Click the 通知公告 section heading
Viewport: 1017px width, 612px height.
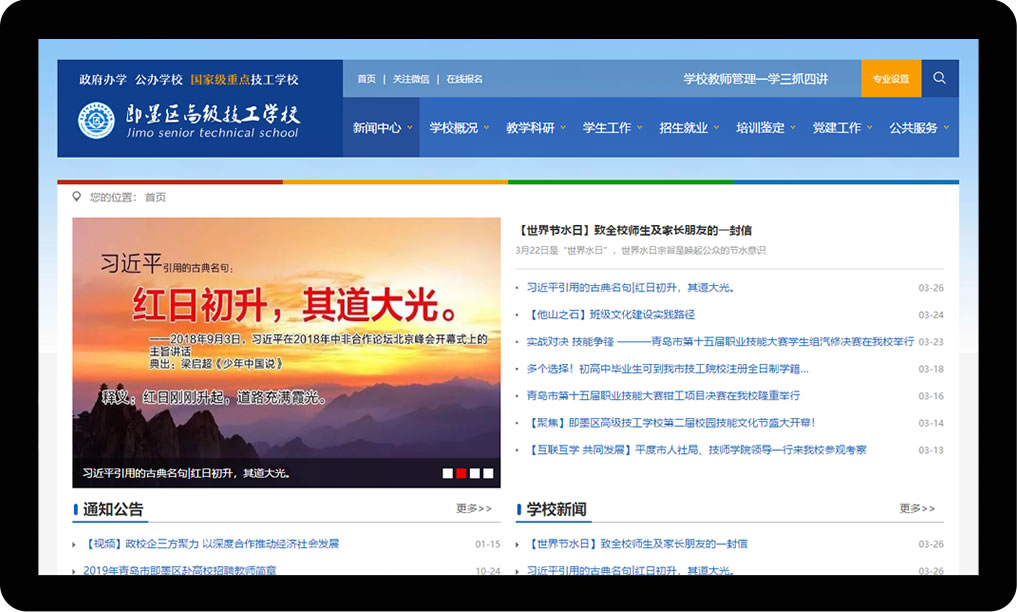(113, 510)
